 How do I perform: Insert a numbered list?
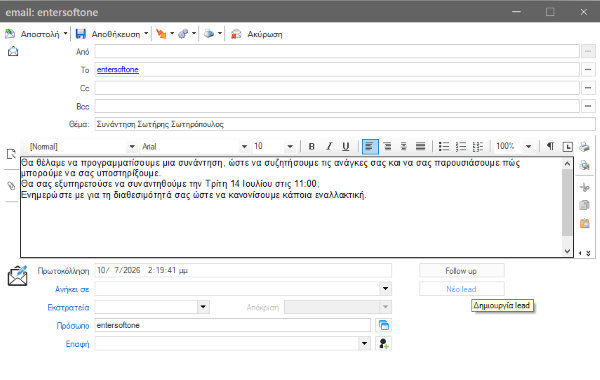coord(461,147)
